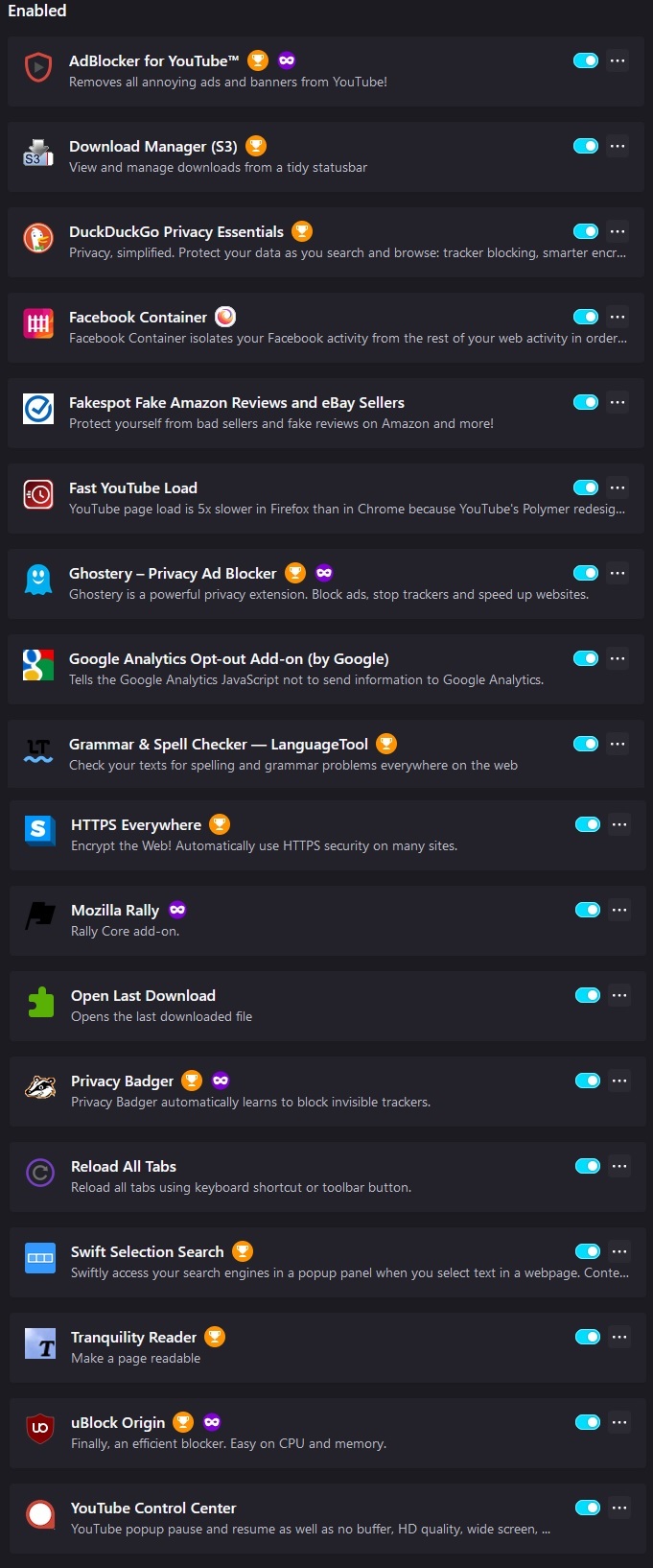This screenshot has width=653, height=1568.
Task: Open the Mozilla Rally add-on entry
Action: 328,920
